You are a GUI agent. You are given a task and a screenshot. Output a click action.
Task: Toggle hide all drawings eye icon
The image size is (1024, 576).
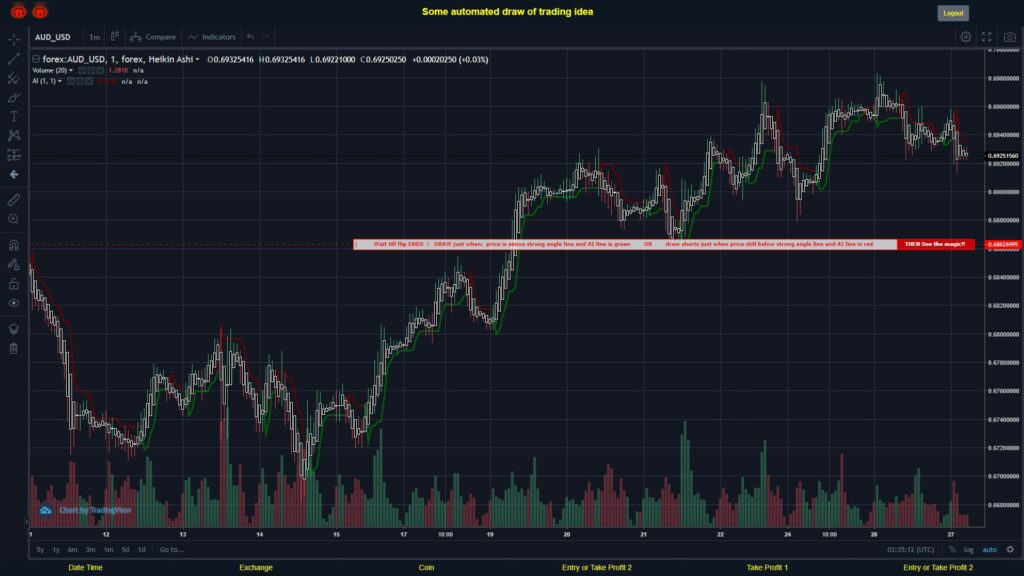14,303
